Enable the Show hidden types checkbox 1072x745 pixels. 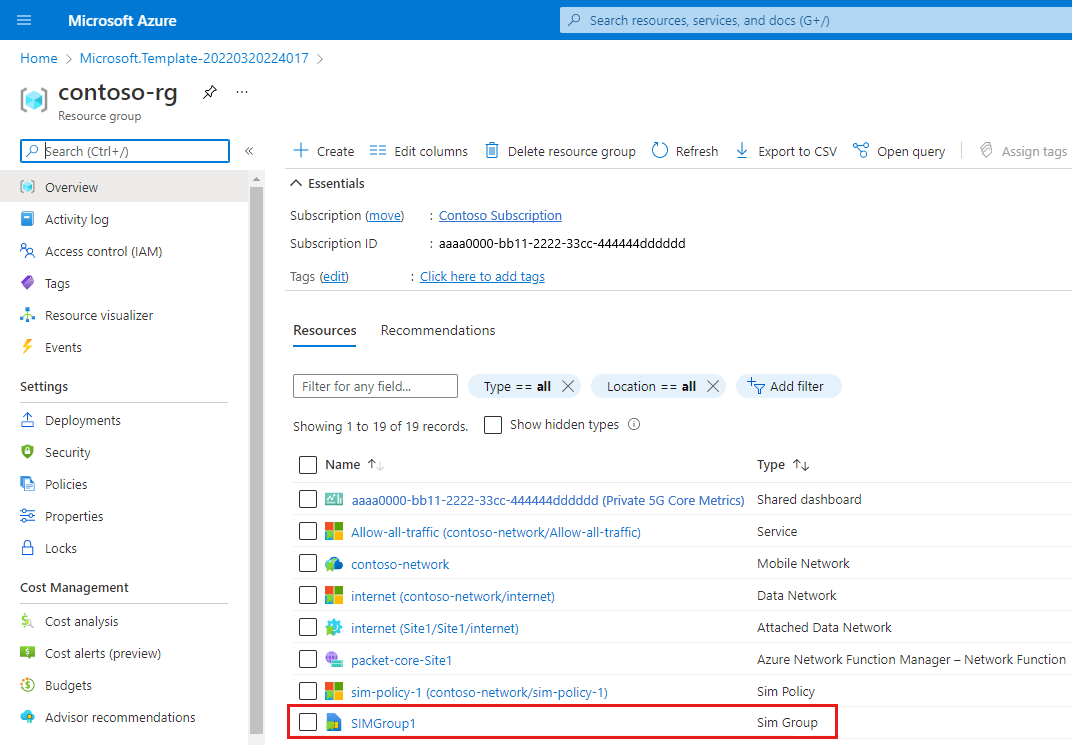[x=493, y=424]
